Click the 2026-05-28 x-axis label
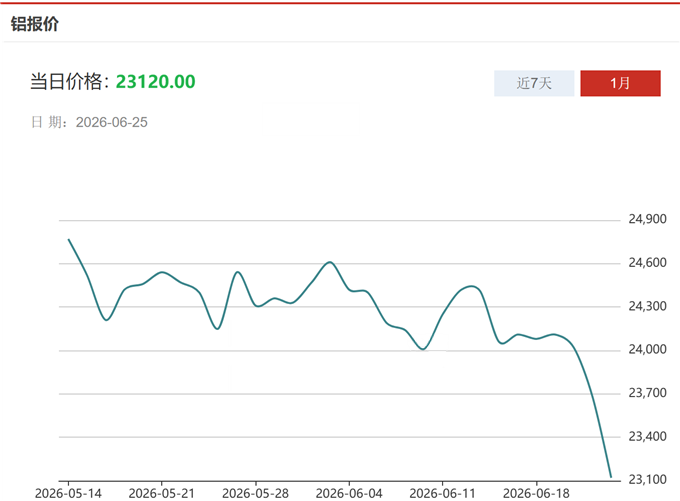 [255, 493]
